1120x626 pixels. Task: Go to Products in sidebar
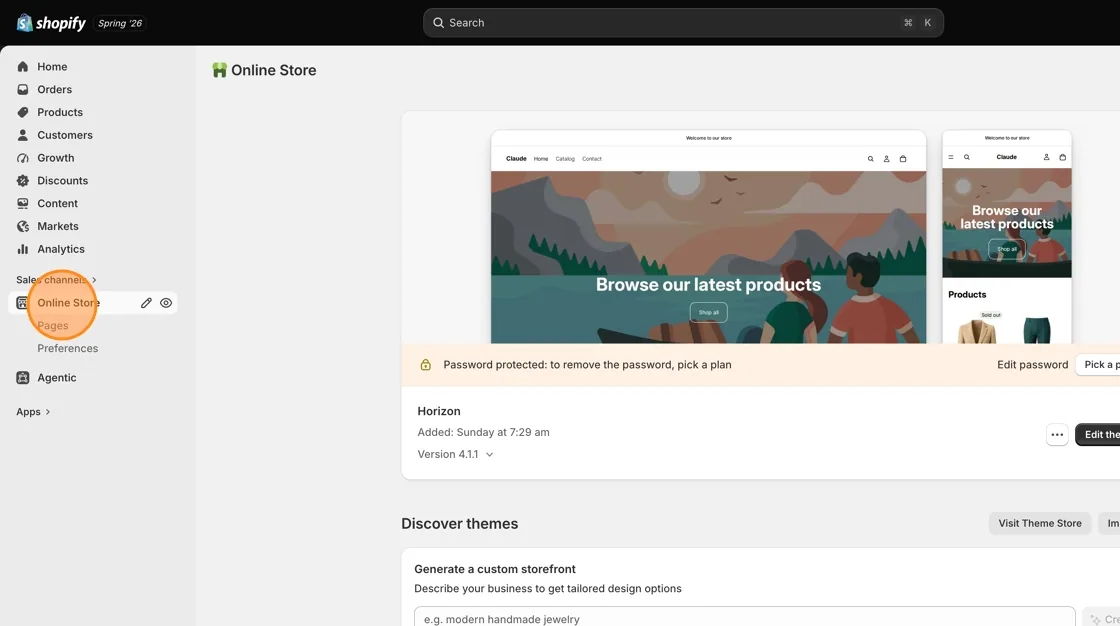pyautogui.click(x=60, y=112)
